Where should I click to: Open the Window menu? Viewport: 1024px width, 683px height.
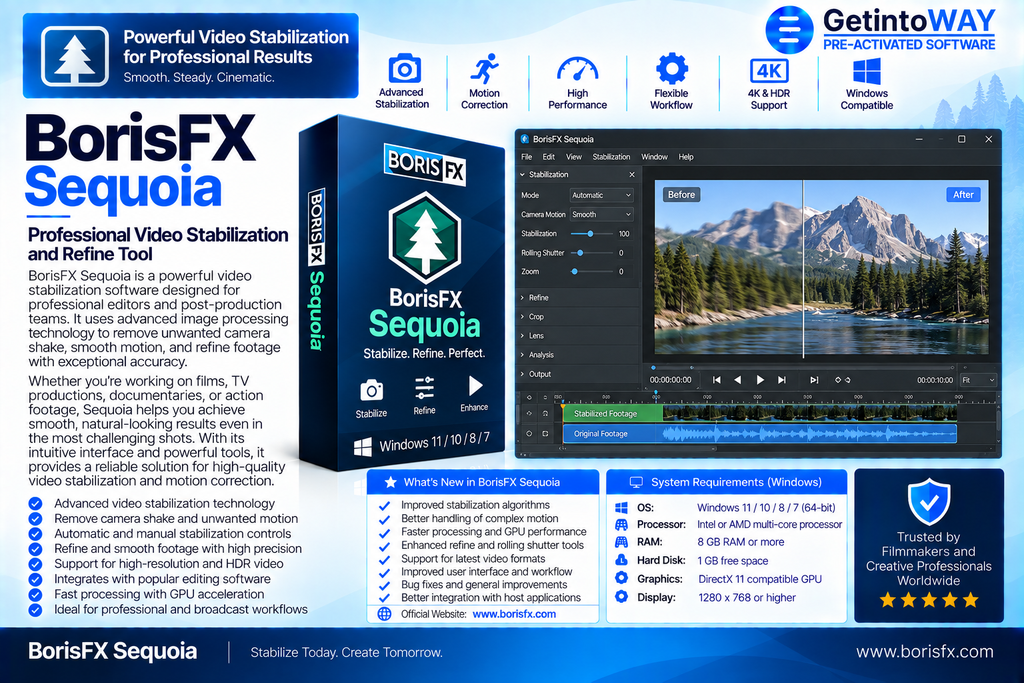tap(654, 157)
